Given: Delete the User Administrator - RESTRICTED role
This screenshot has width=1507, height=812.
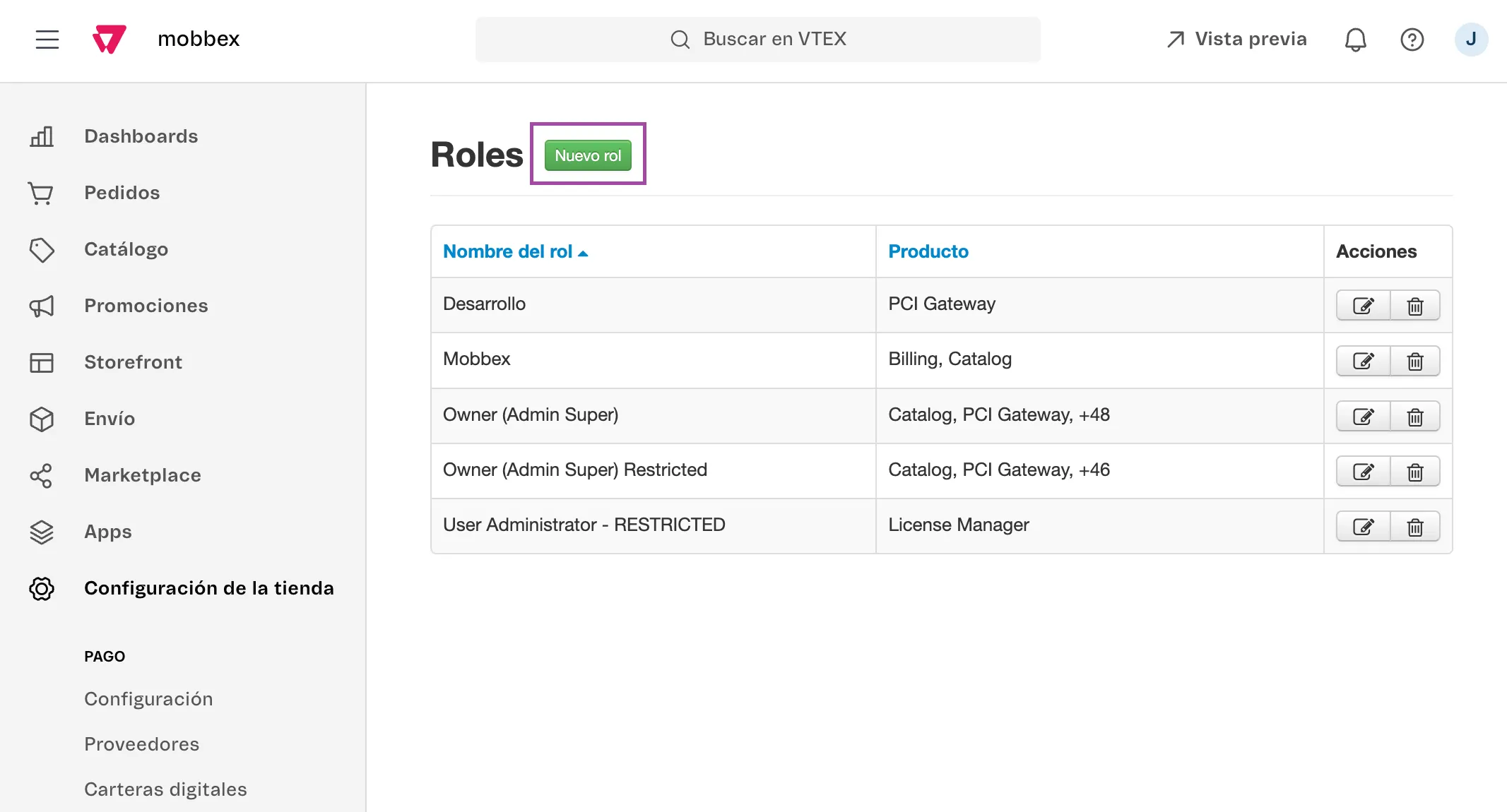Looking at the screenshot, I should [x=1415, y=527].
